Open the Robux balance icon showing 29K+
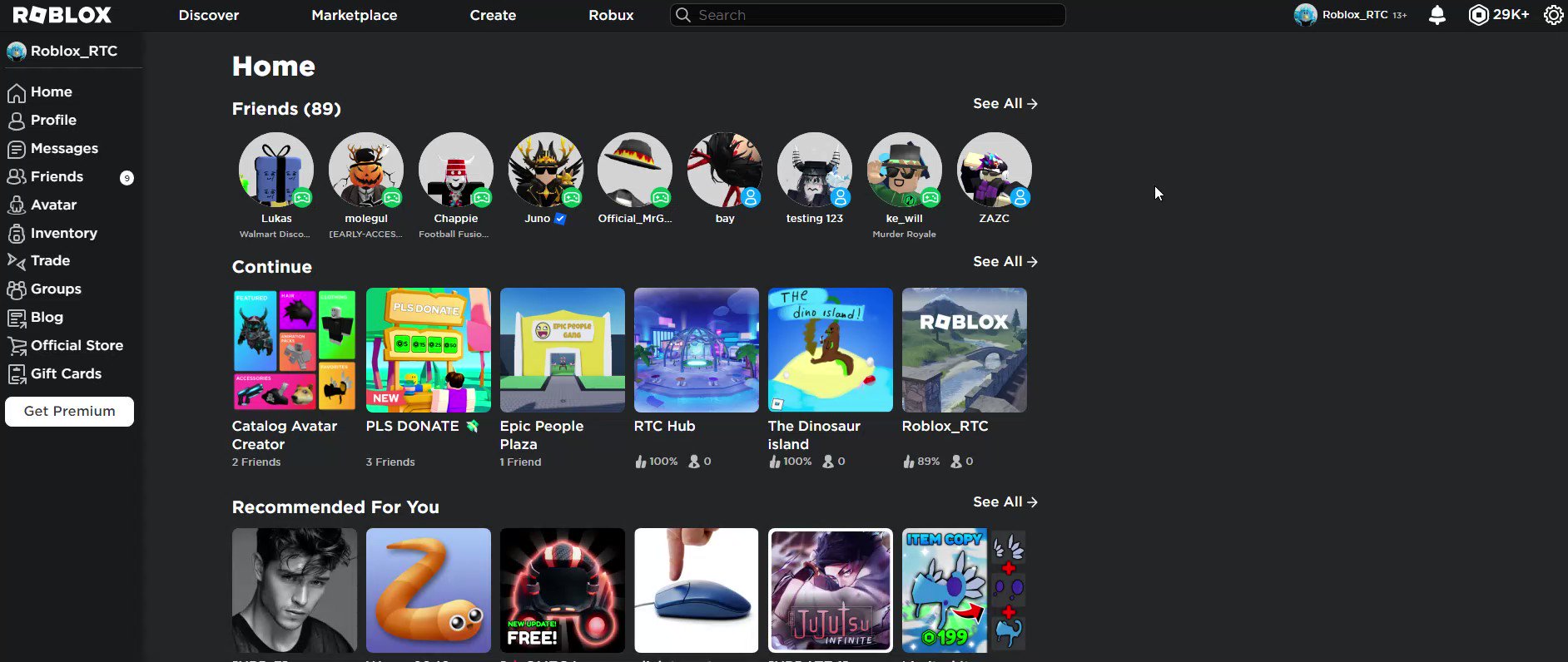This screenshot has height=662, width=1568. pos(1478,15)
